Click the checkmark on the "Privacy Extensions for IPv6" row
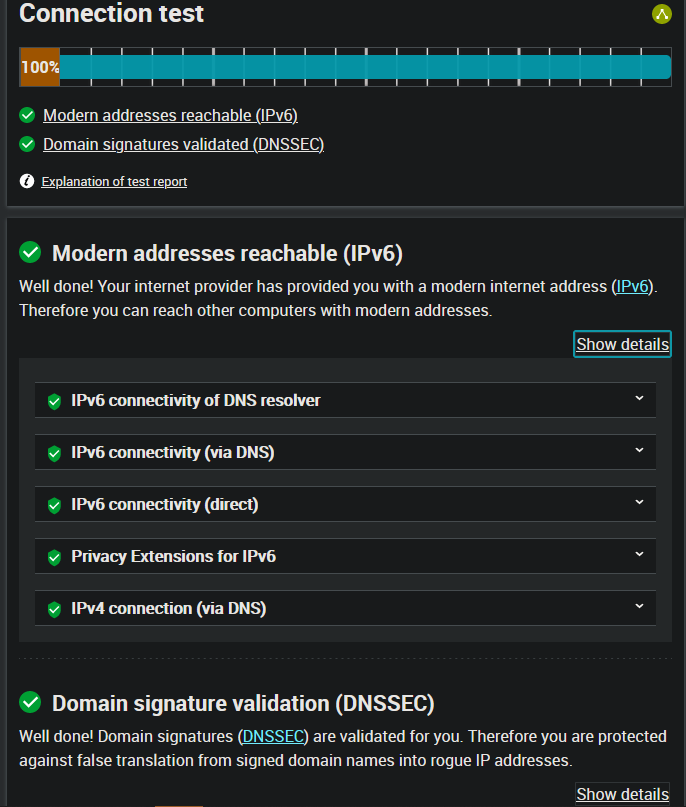Screen dimensions: 686x807 (53, 556)
